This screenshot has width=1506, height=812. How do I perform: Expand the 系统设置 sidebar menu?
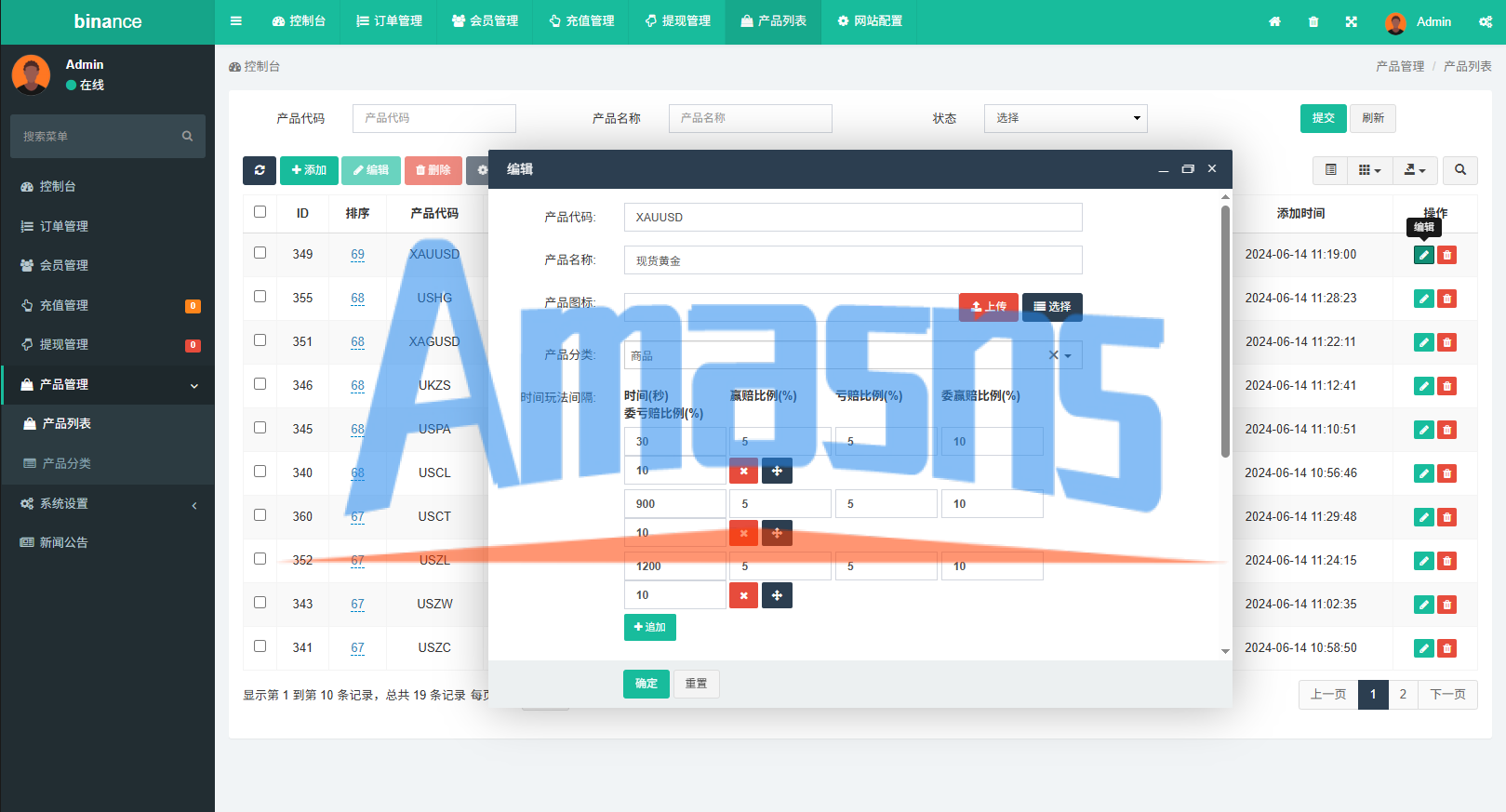108,503
